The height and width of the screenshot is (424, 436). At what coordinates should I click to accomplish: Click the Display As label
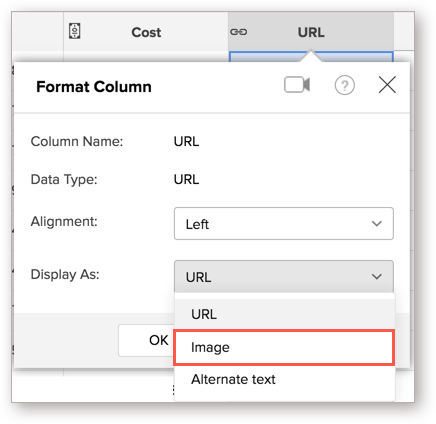tap(65, 275)
